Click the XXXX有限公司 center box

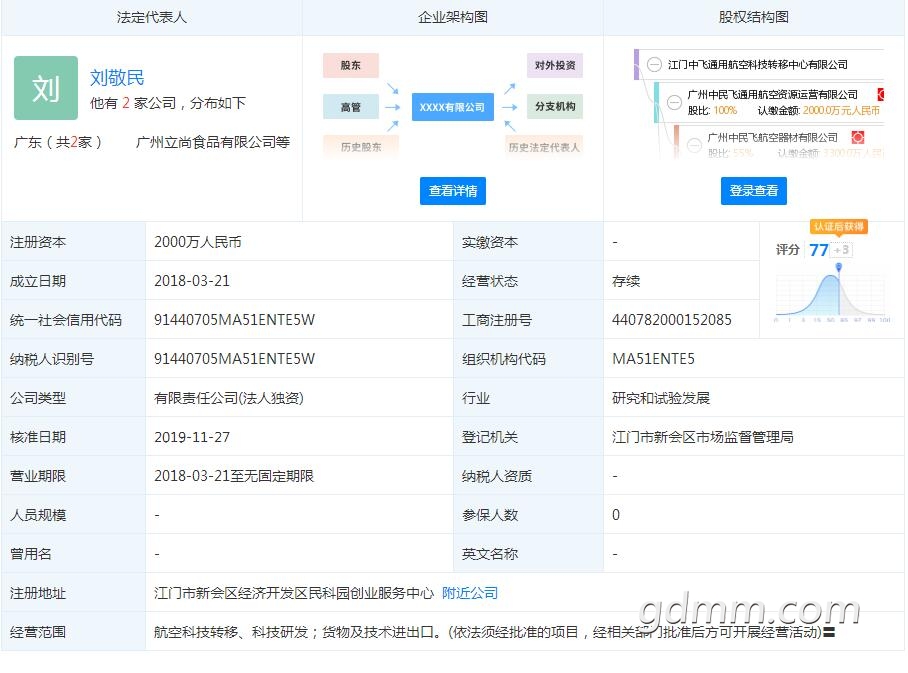coord(453,107)
